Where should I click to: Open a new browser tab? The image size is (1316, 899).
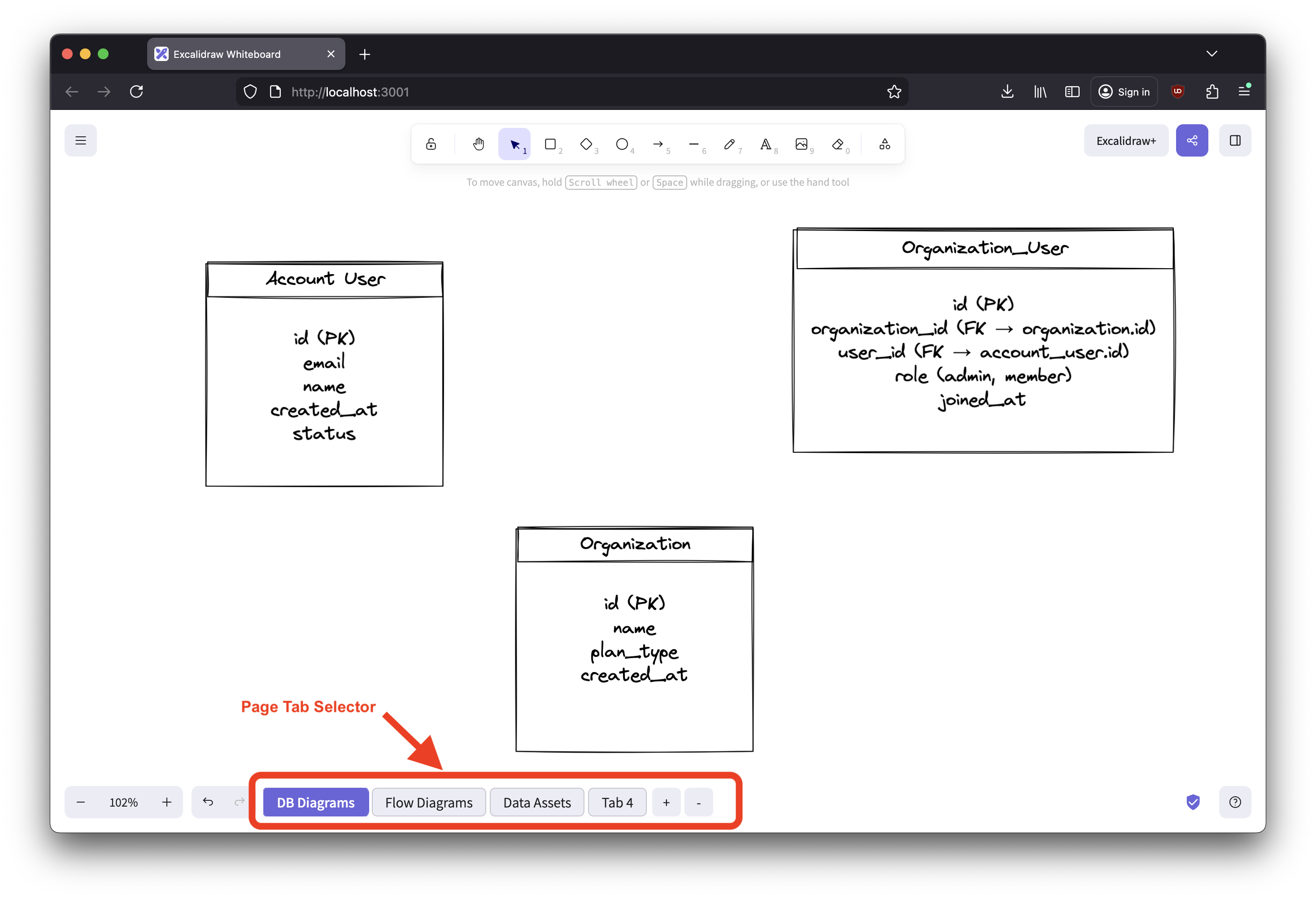pyautogui.click(x=365, y=54)
